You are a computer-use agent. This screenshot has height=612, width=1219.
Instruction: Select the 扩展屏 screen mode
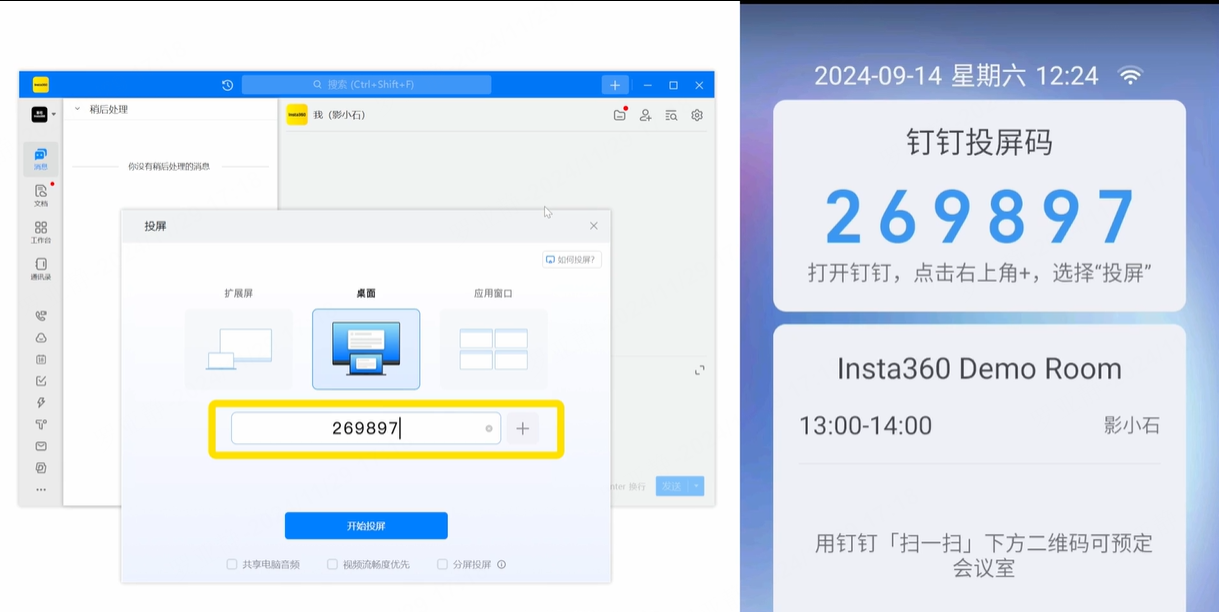pos(238,348)
